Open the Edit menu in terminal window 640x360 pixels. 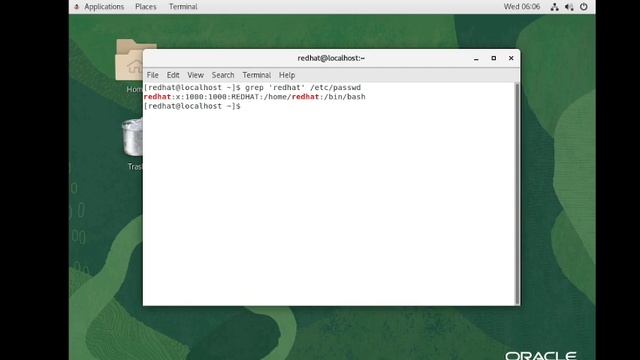tap(173, 75)
